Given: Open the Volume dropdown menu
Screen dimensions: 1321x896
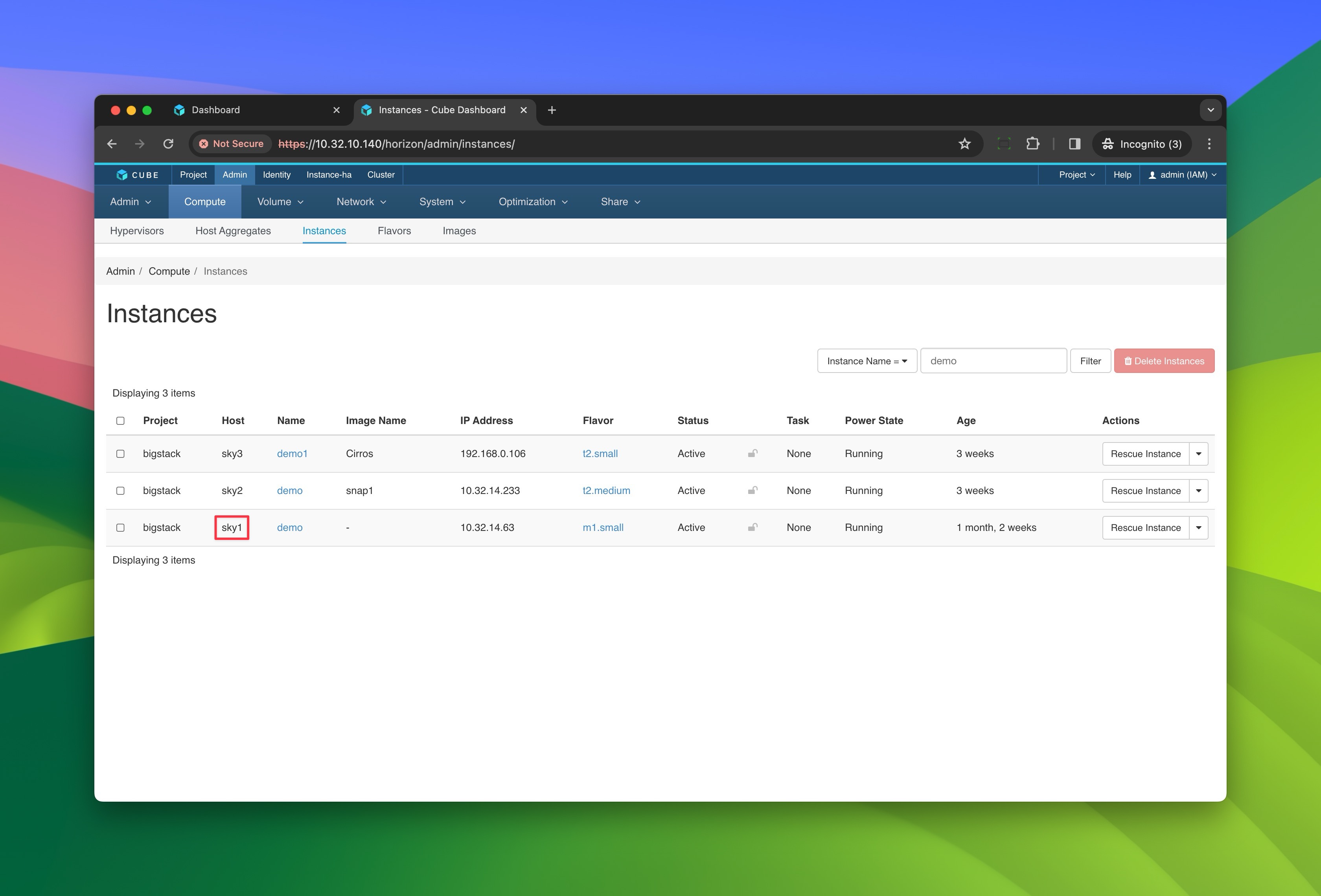Looking at the screenshot, I should click(280, 202).
